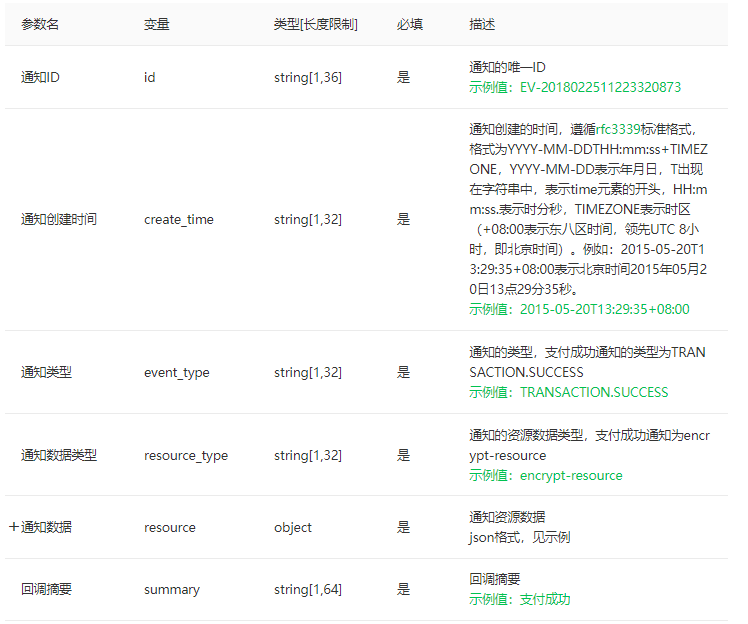Click example value 支付成功
Image resolution: width=748 pixels, height=624 pixels.
(x=545, y=599)
